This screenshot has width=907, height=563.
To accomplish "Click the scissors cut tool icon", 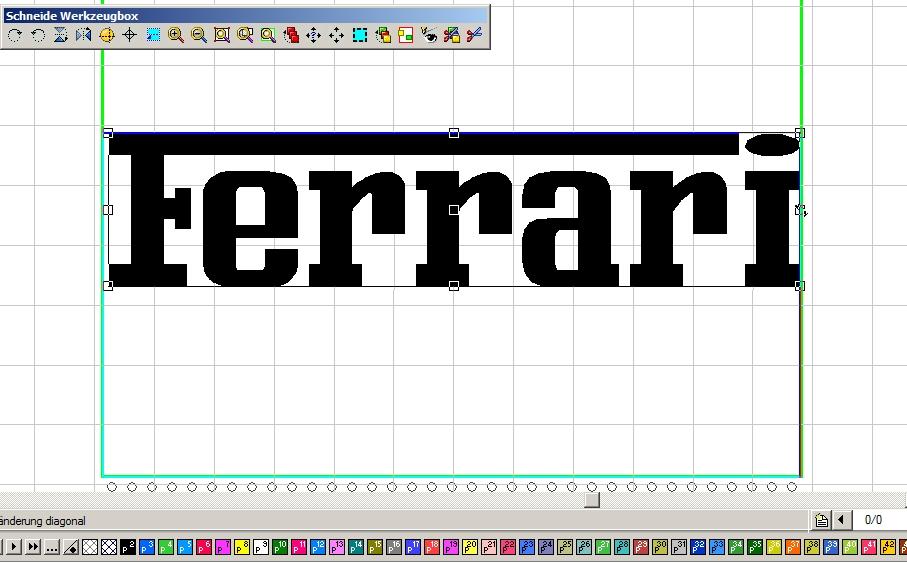I will (474, 36).
